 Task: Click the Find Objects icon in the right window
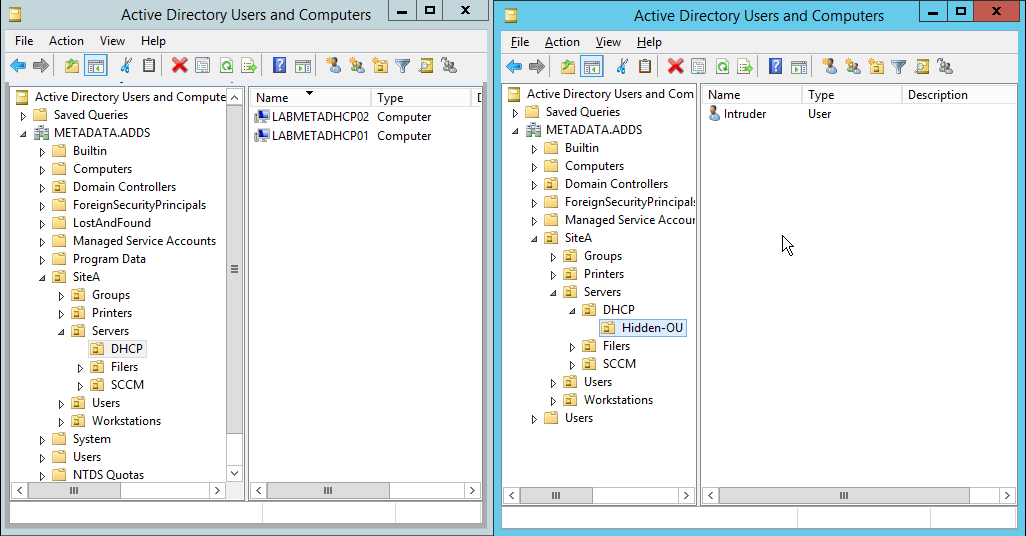click(x=922, y=66)
